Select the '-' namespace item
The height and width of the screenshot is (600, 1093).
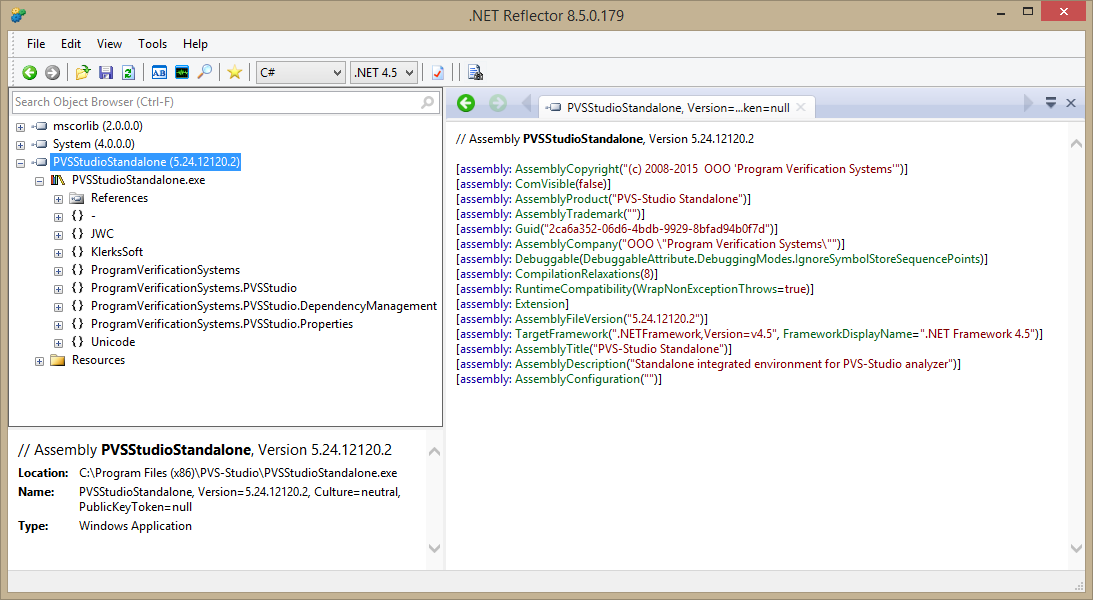pyautogui.click(x=93, y=216)
